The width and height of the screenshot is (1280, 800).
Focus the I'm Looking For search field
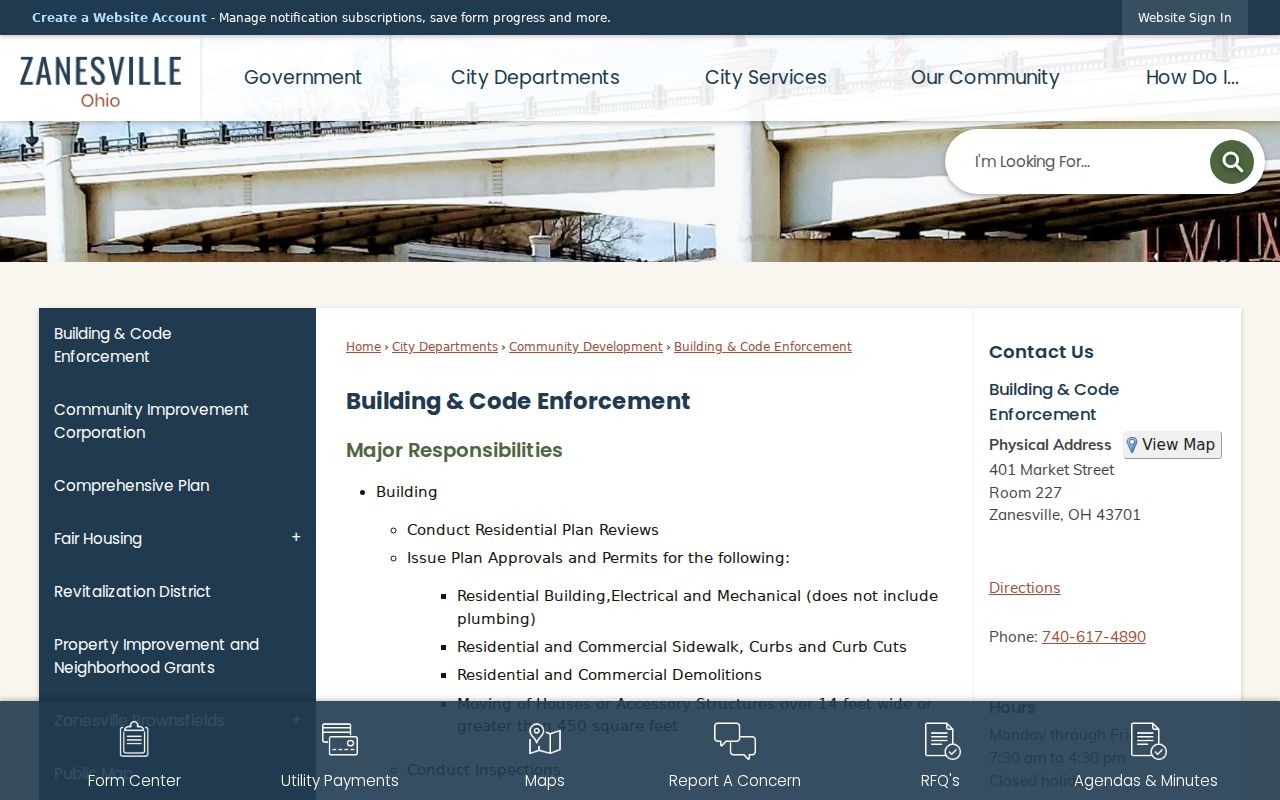tap(1085, 162)
